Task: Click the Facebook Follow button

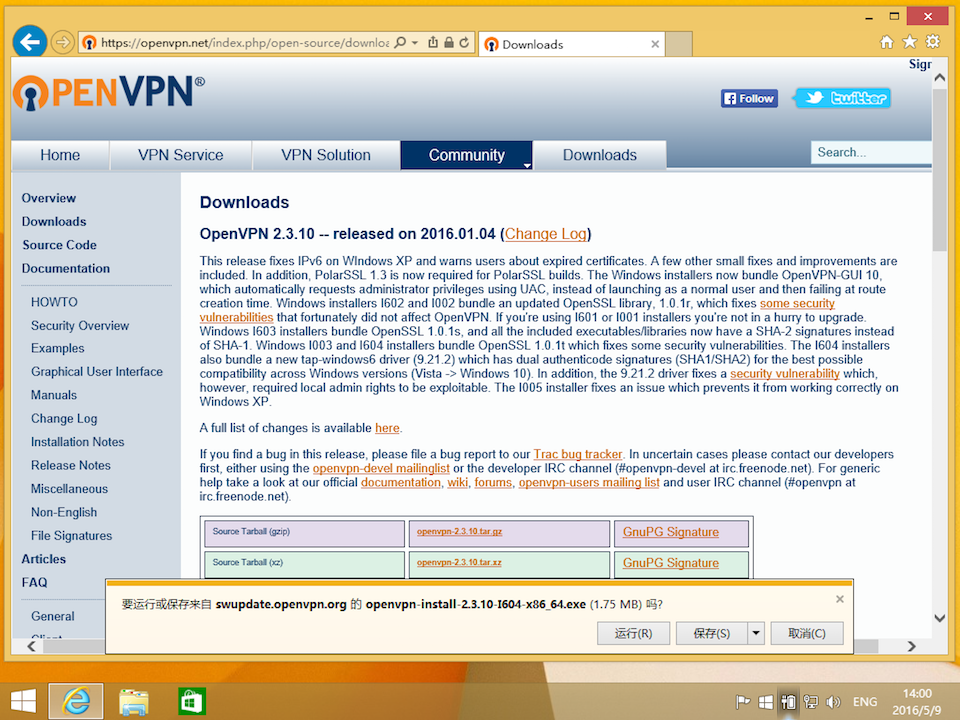Action: [x=749, y=99]
